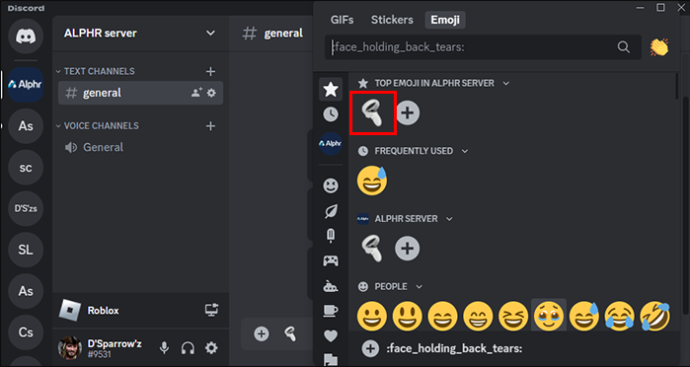Image resolution: width=690 pixels, height=367 pixels.
Task: Jump to Activities game controller category
Action: [x=330, y=261]
